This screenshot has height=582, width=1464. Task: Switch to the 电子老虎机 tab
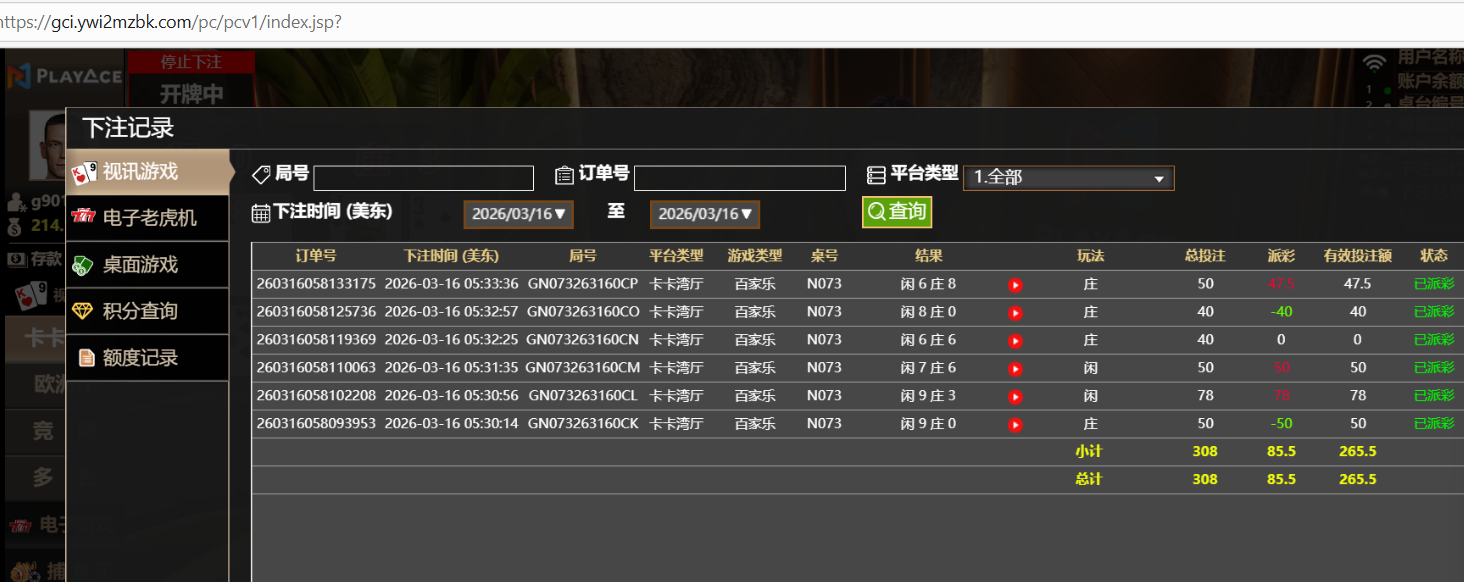pyautogui.click(x=148, y=218)
